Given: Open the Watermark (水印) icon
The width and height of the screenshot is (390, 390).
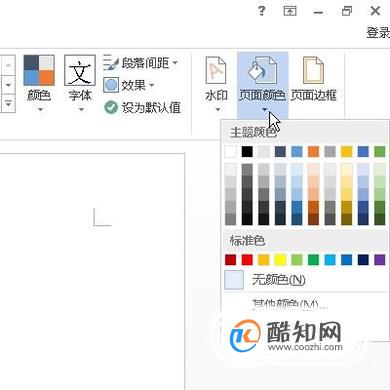Looking at the screenshot, I should [x=216, y=70].
